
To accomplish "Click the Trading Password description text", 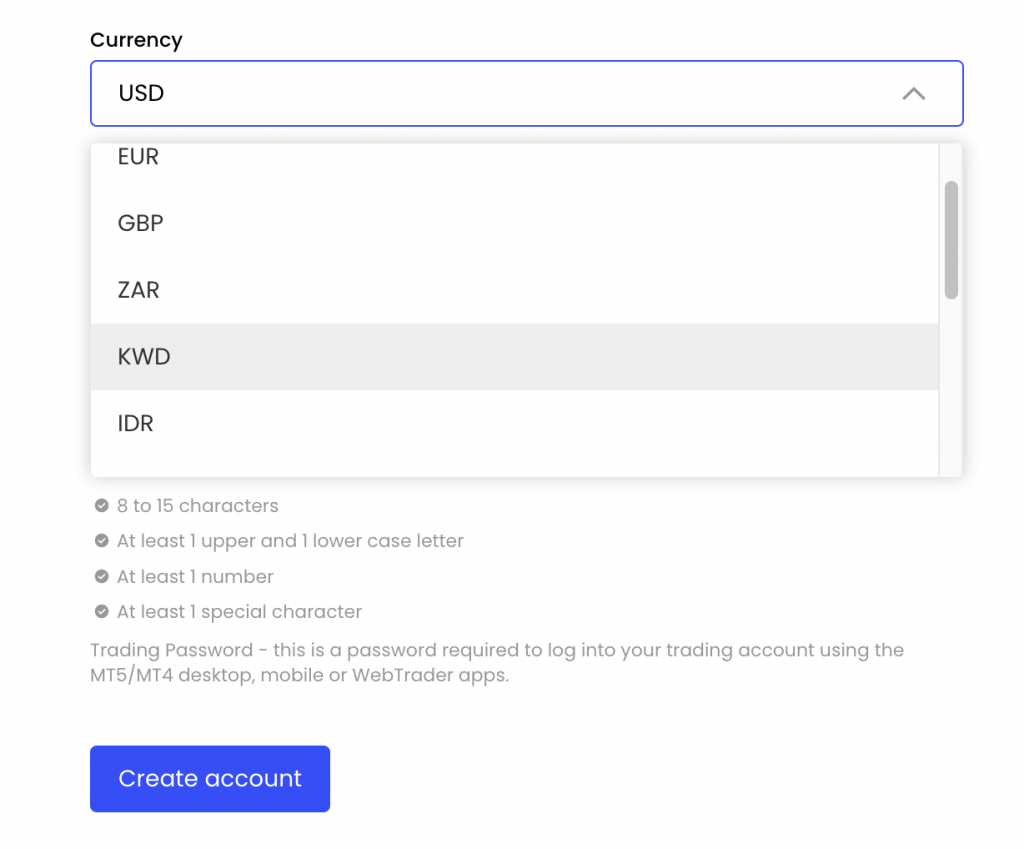I will (x=500, y=662).
